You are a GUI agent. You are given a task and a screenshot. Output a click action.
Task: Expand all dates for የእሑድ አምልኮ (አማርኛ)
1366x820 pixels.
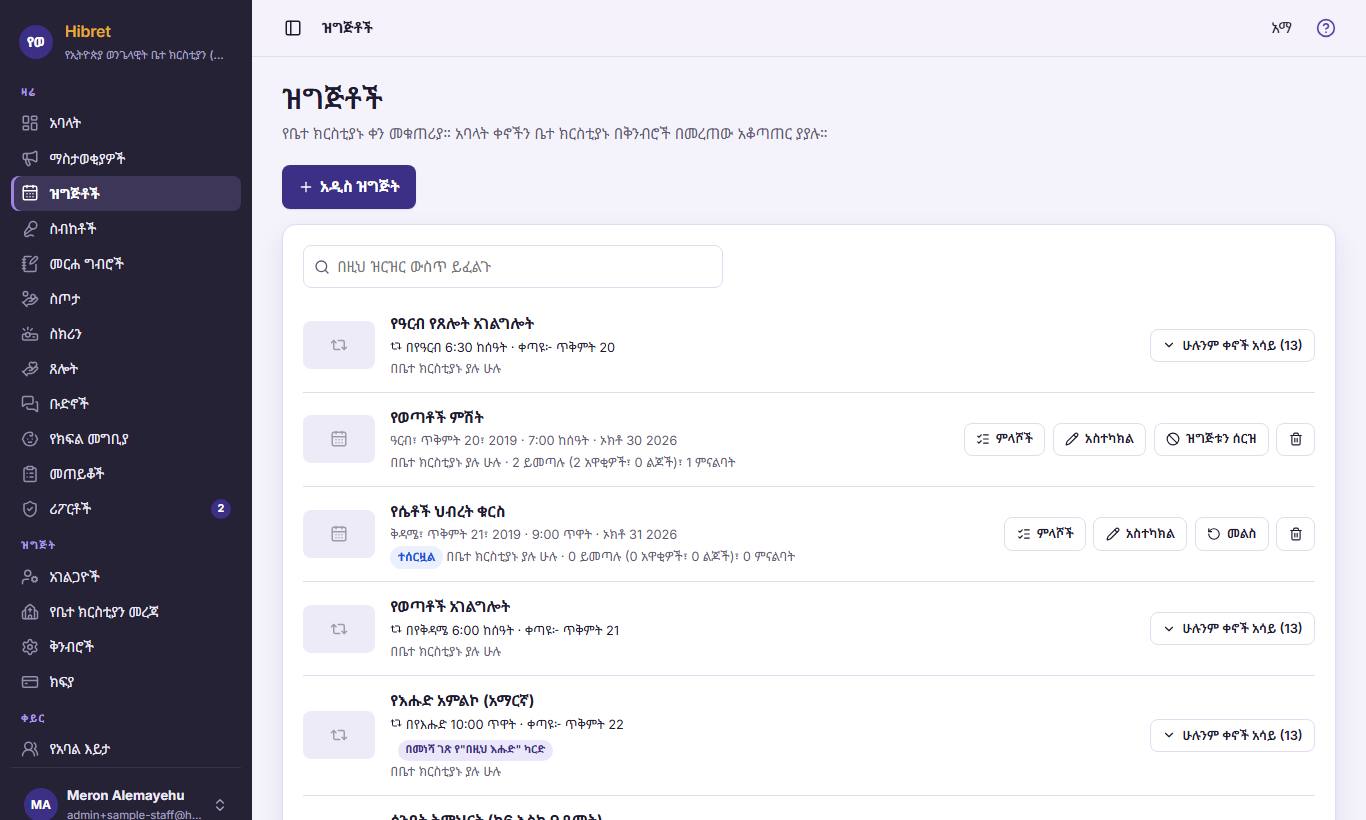(1232, 735)
